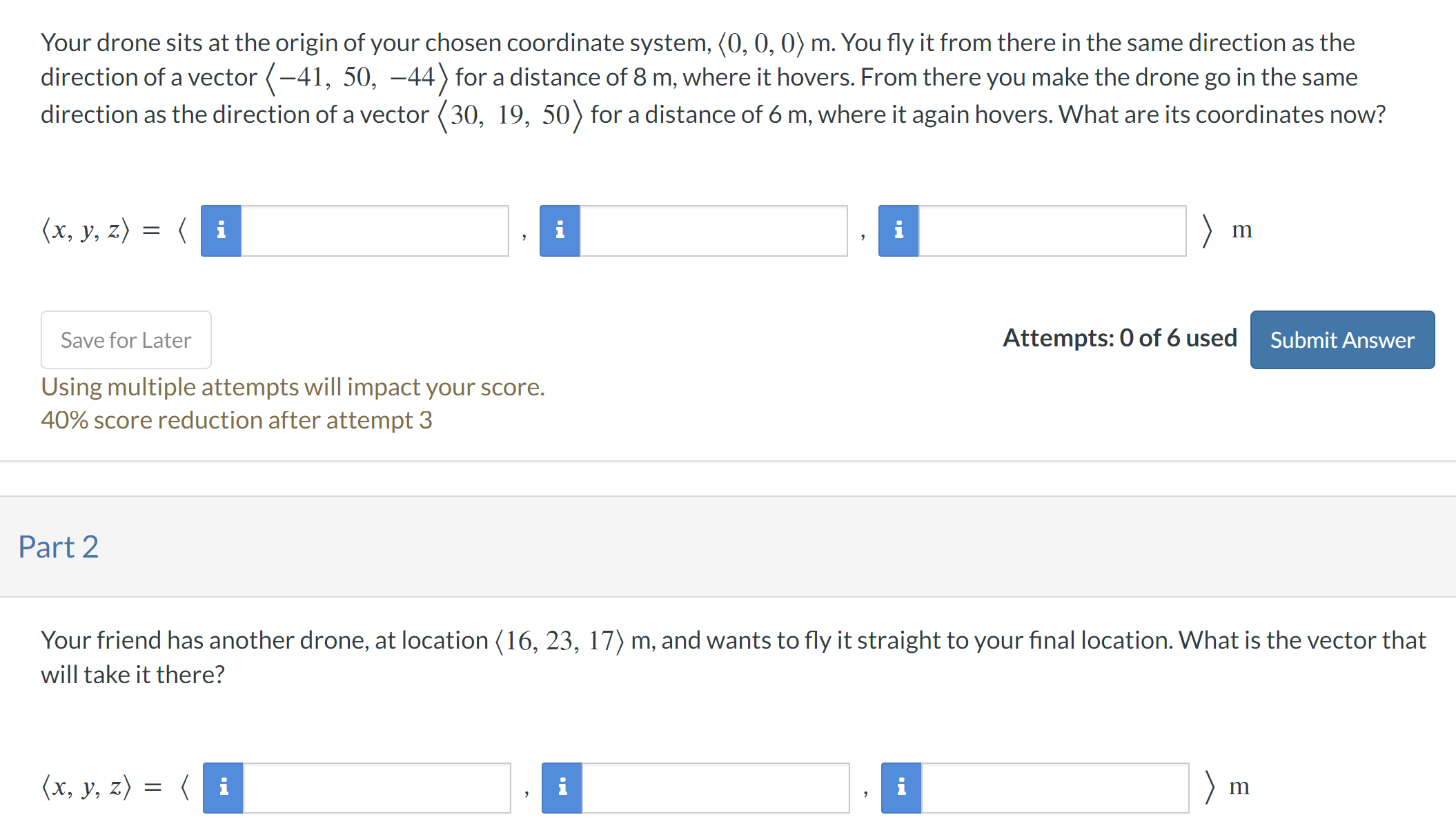Focus the Part 1 z-coordinate input box

pos(1052,230)
